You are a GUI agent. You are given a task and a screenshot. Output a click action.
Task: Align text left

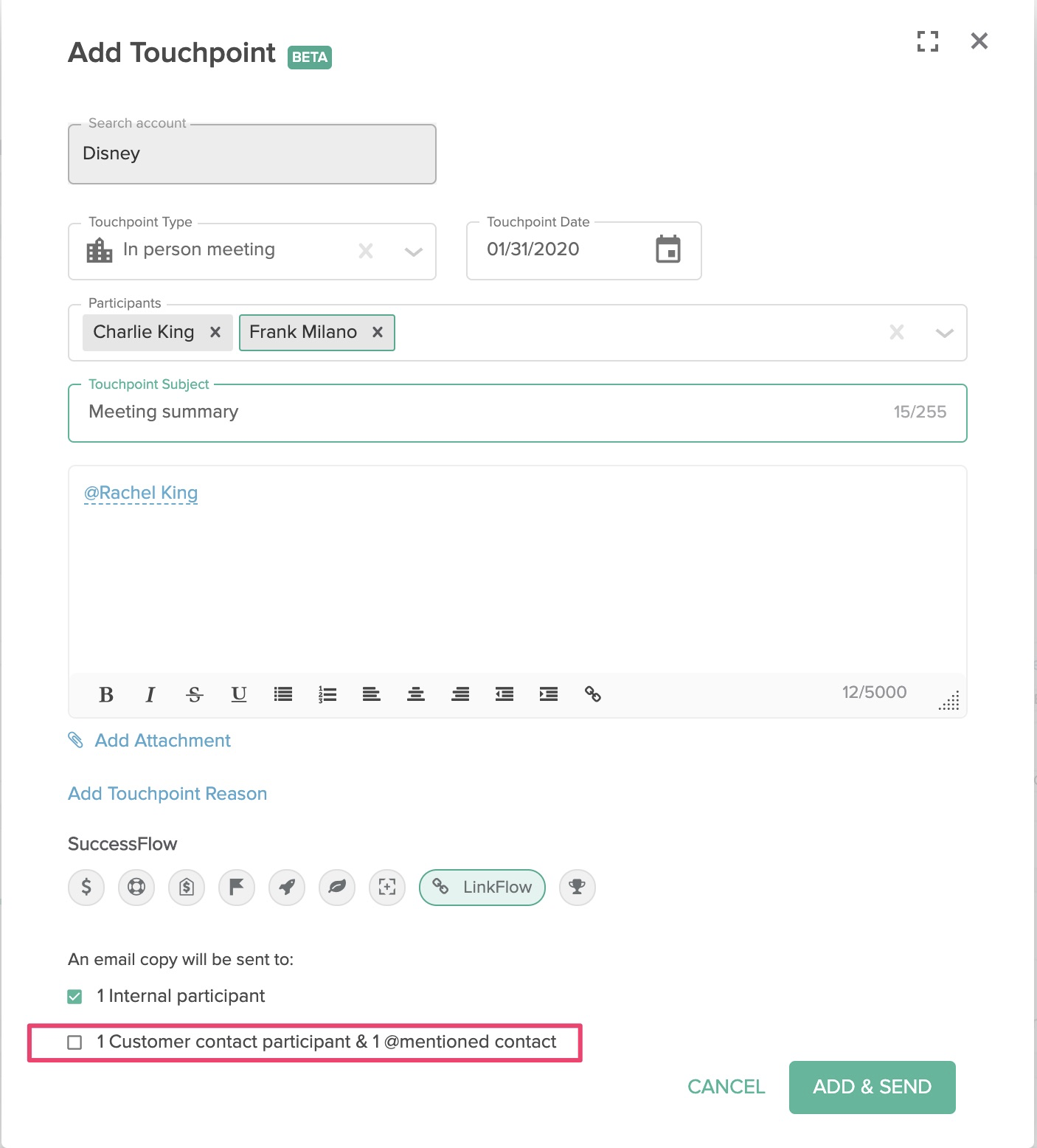click(372, 694)
